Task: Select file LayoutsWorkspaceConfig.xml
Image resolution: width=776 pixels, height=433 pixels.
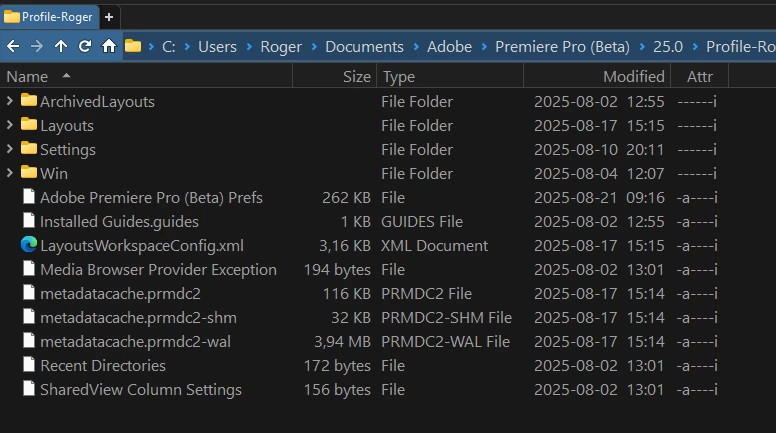Action: pyautogui.click(x=142, y=245)
